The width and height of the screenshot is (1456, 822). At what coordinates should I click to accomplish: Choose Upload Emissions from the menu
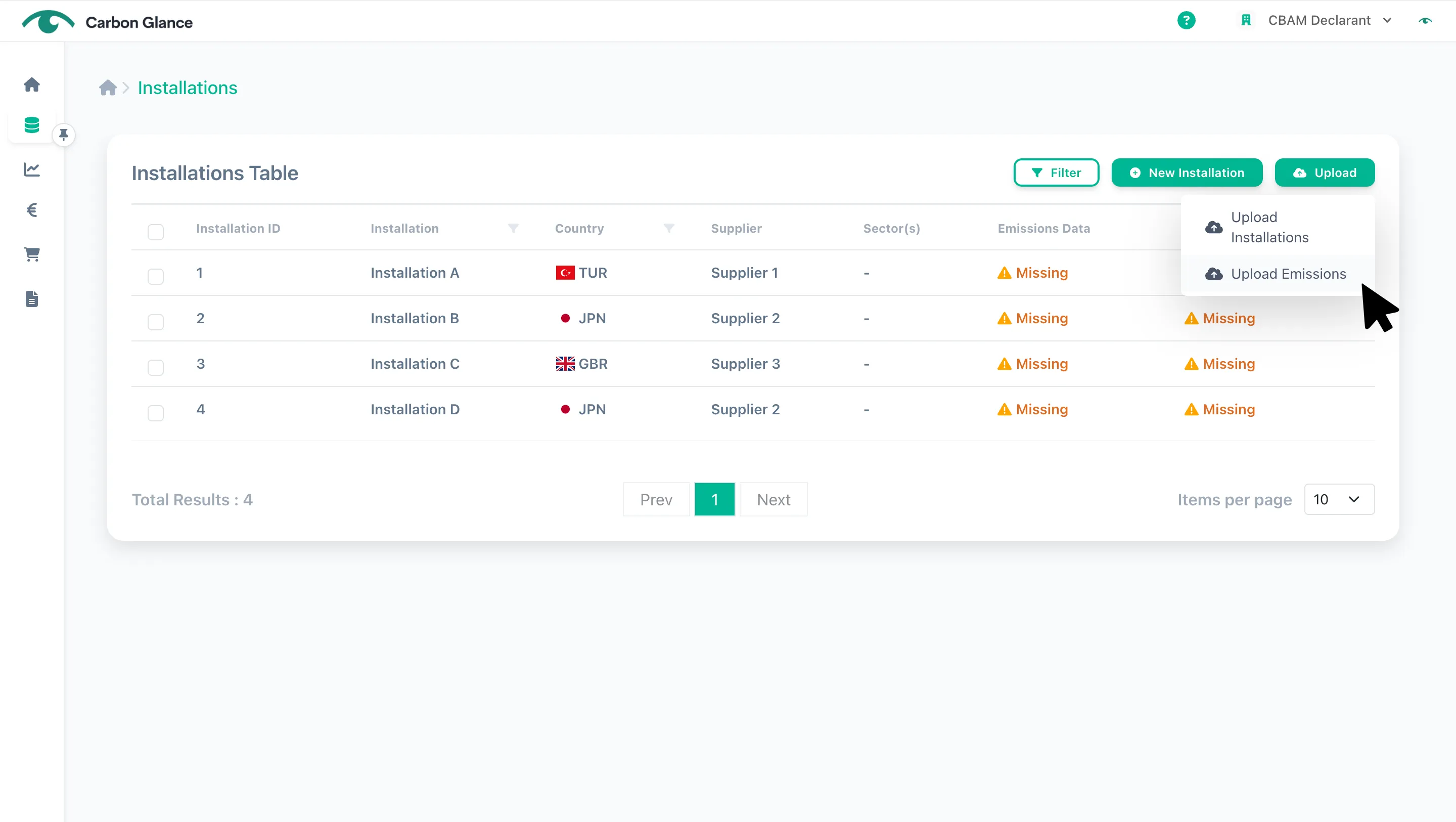click(1278, 274)
